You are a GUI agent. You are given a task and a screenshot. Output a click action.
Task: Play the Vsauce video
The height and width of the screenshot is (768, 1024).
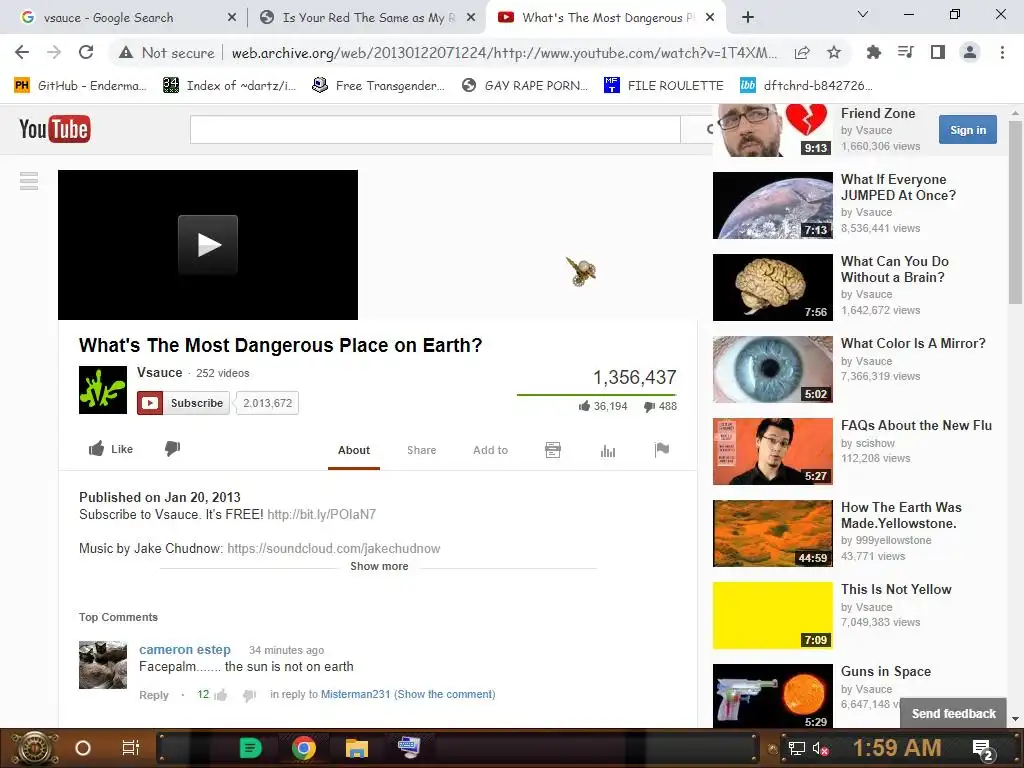click(x=208, y=245)
